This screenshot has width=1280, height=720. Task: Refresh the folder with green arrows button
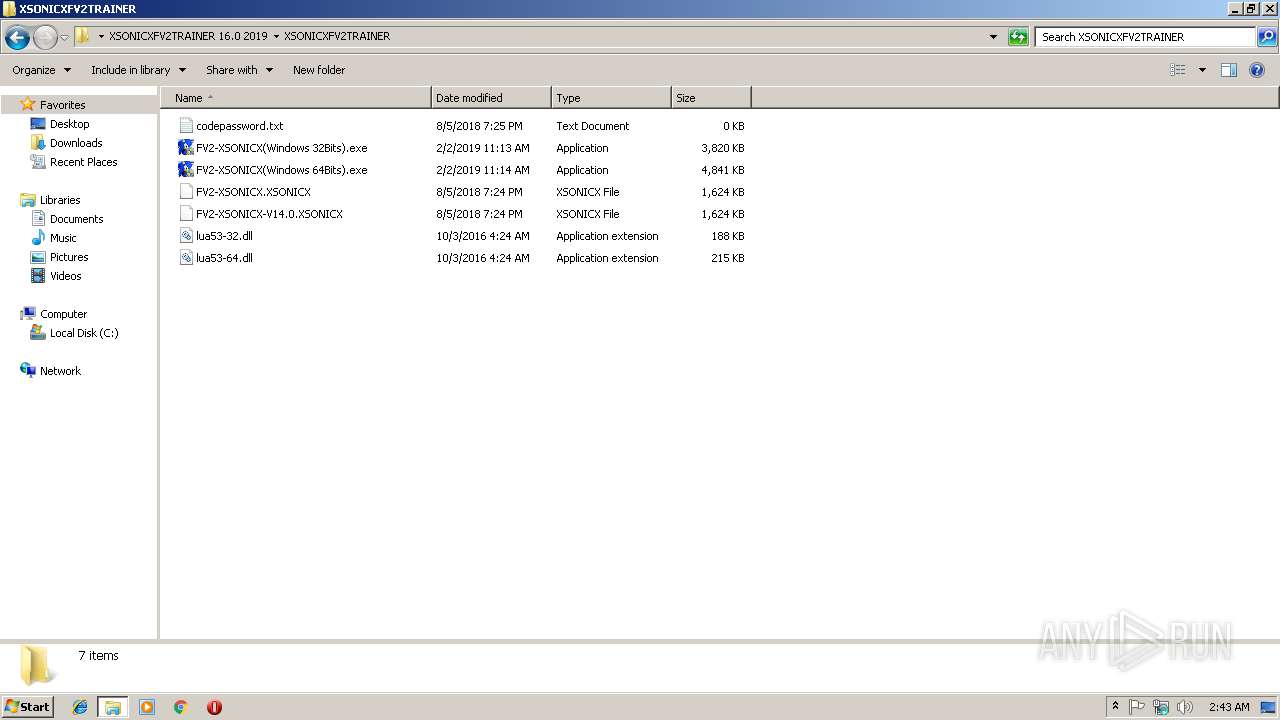tap(1018, 37)
